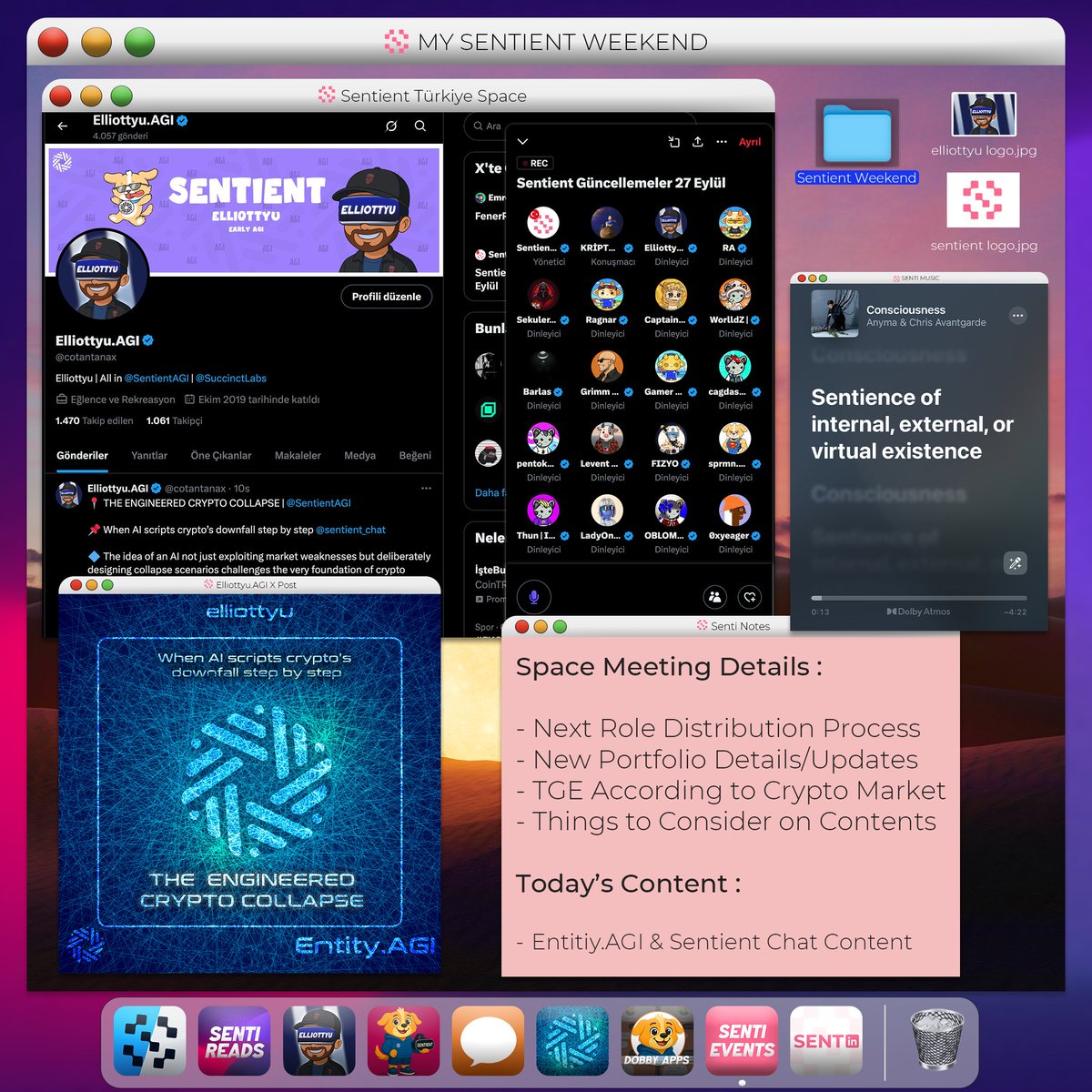Open the orange Messages app in dock
Screen dimensions: 1092x1092
pos(488,1041)
